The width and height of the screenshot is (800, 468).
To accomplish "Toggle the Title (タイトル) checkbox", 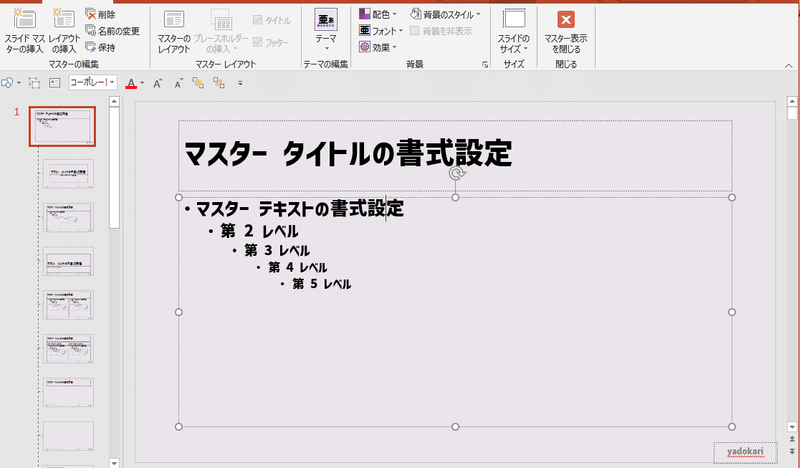I will (x=258, y=20).
